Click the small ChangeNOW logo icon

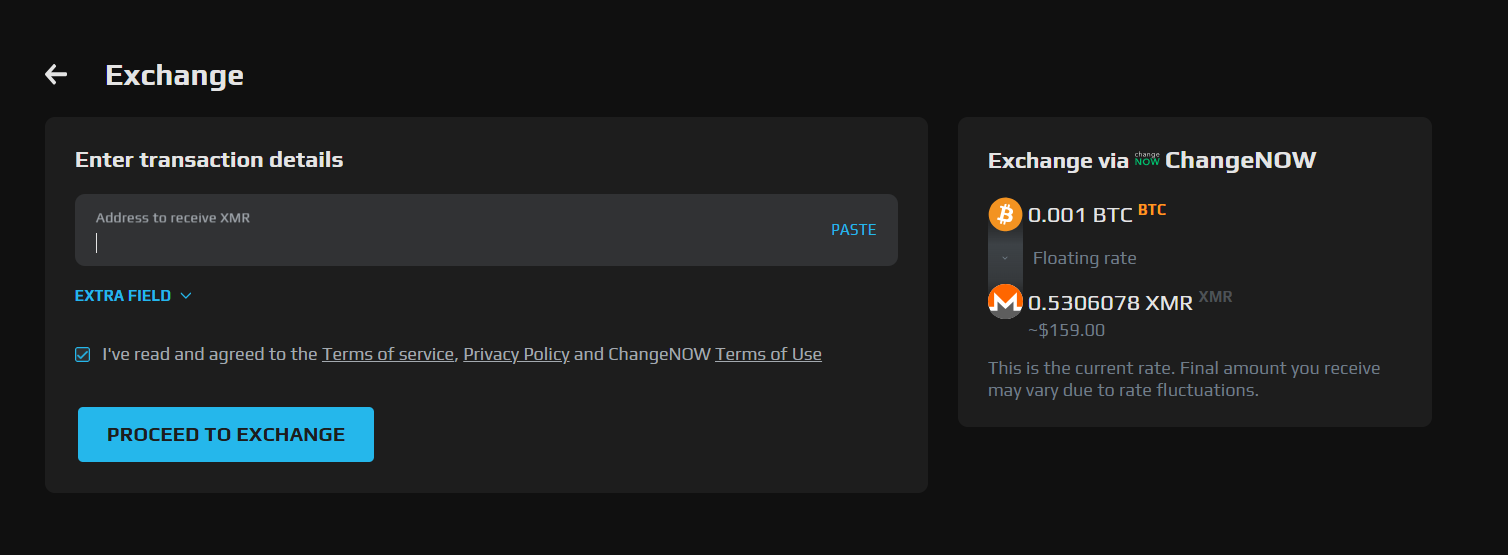pyautogui.click(x=1147, y=159)
